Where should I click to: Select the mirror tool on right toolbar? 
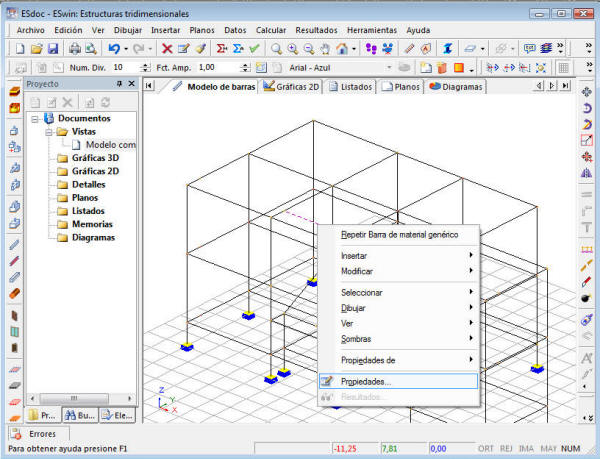[586, 173]
